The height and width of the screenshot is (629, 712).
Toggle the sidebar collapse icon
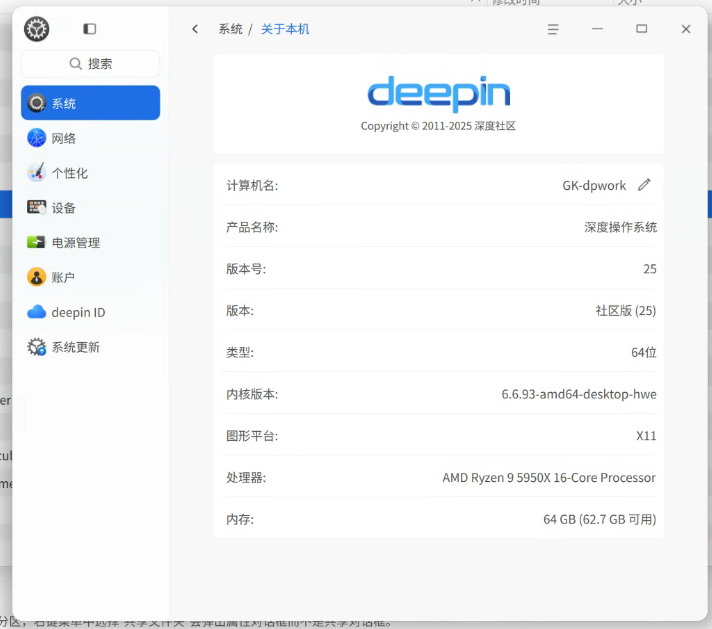pyautogui.click(x=89, y=29)
